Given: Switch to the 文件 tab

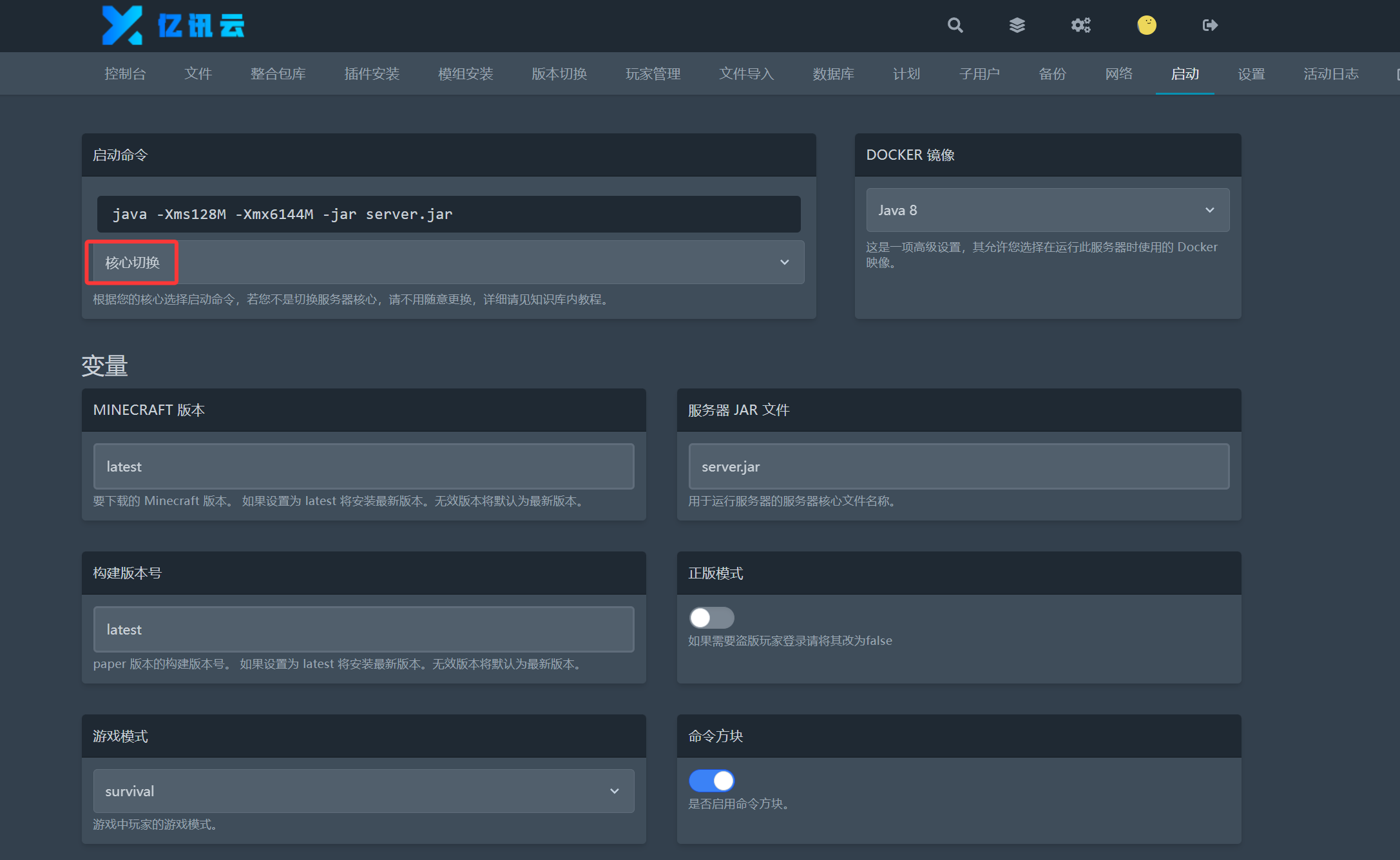Looking at the screenshot, I should click(198, 74).
